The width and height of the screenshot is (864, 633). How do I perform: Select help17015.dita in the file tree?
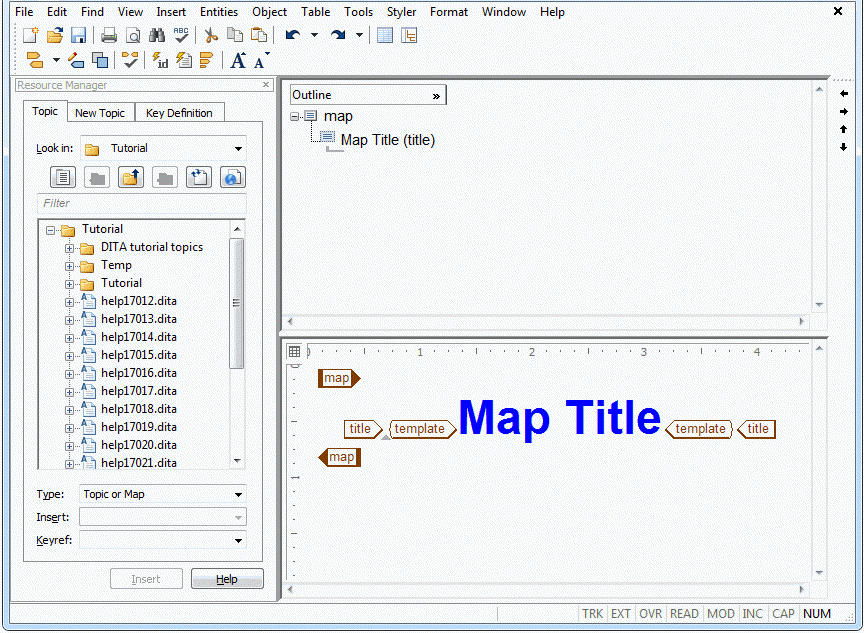139,355
